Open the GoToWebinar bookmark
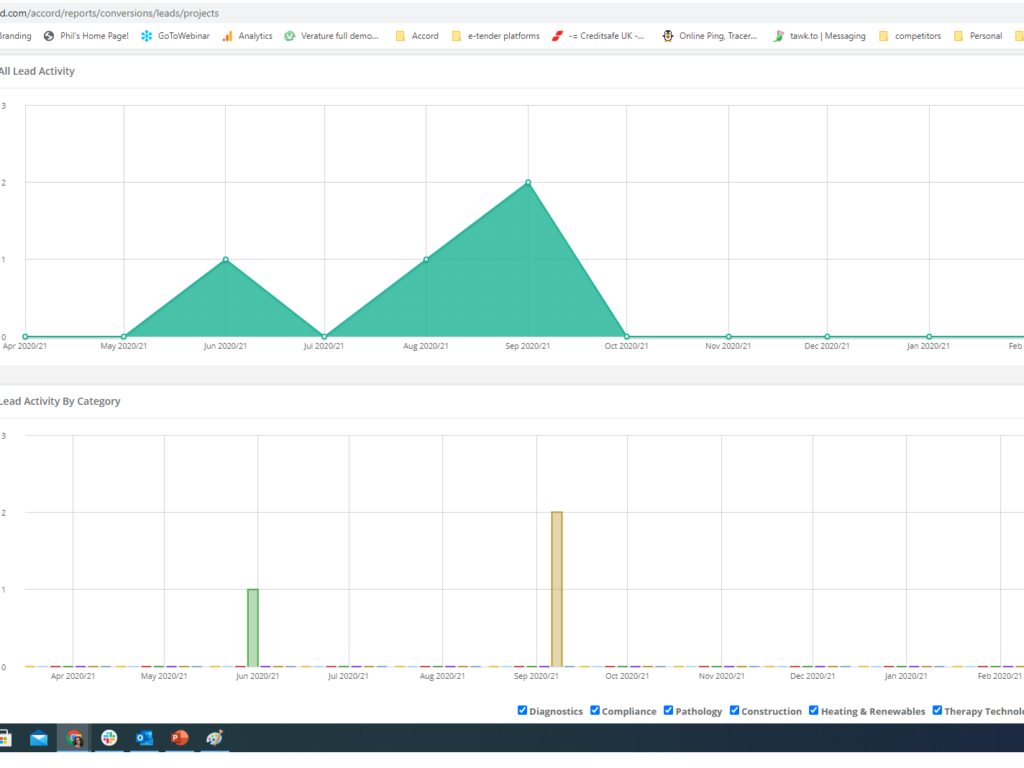This screenshot has width=1024, height=768. coord(176,36)
